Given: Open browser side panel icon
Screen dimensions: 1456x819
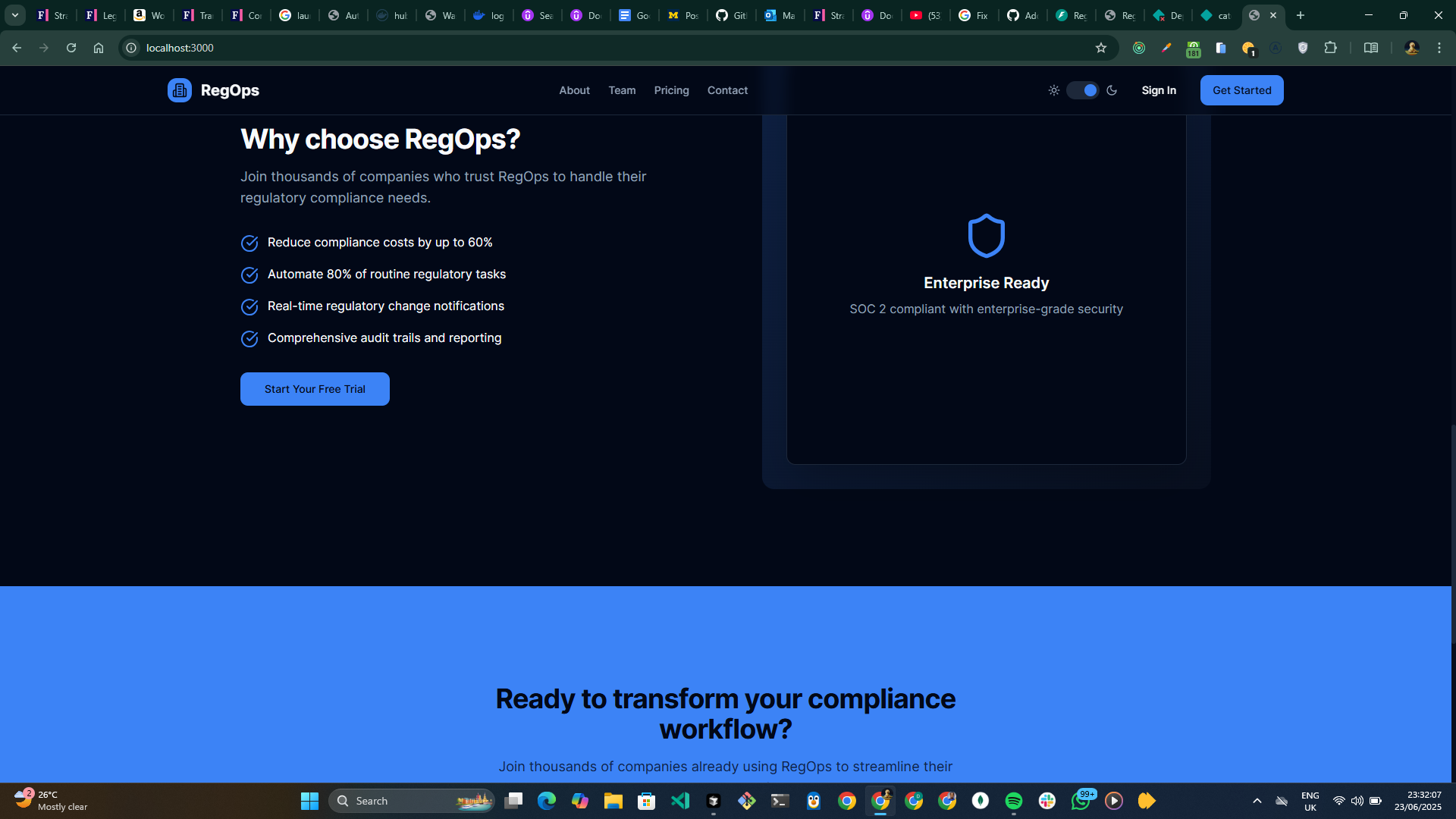Looking at the screenshot, I should (1370, 48).
